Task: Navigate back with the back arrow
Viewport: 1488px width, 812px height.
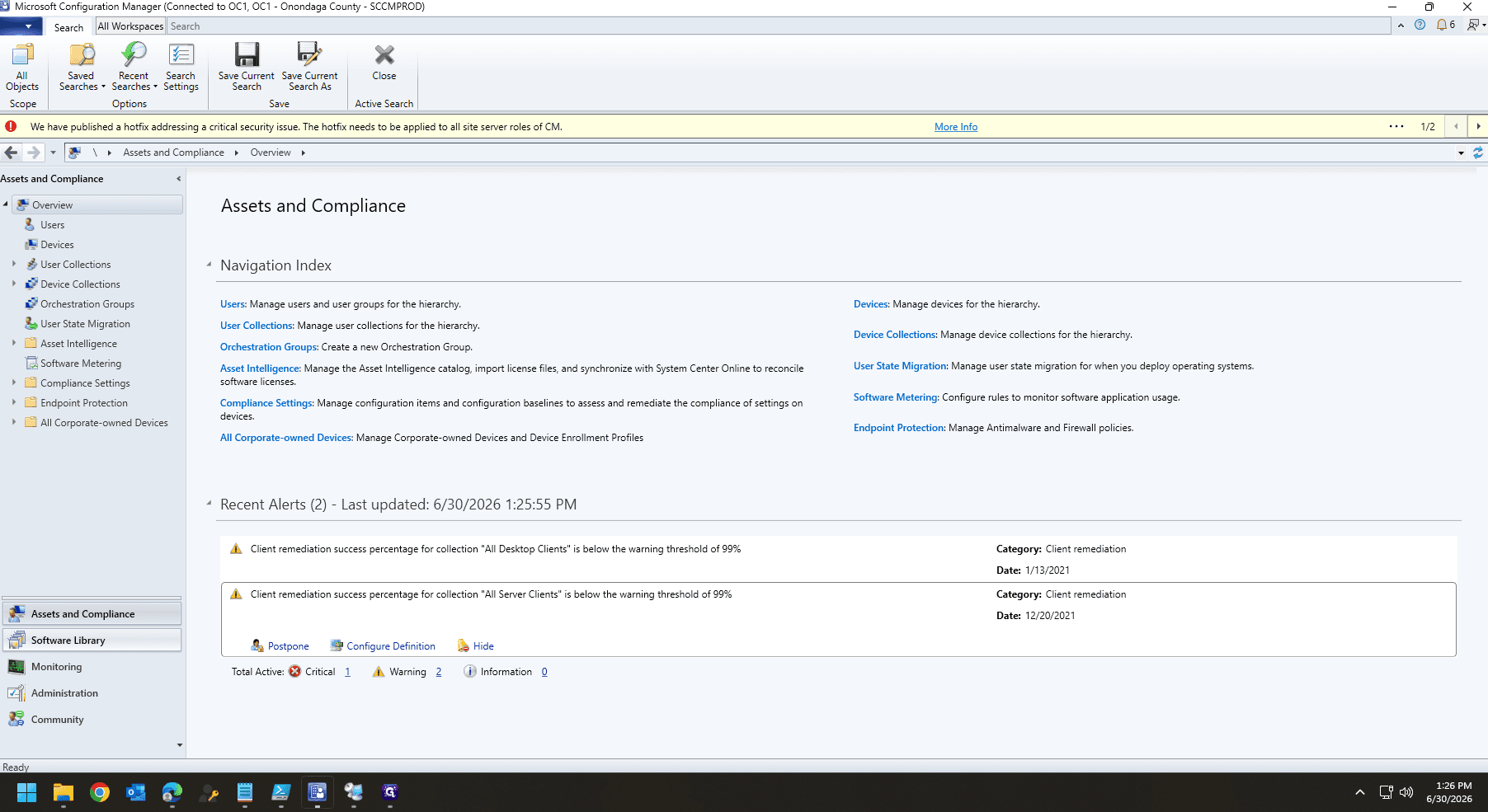Action: pyautogui.click(x=12, y=153)
